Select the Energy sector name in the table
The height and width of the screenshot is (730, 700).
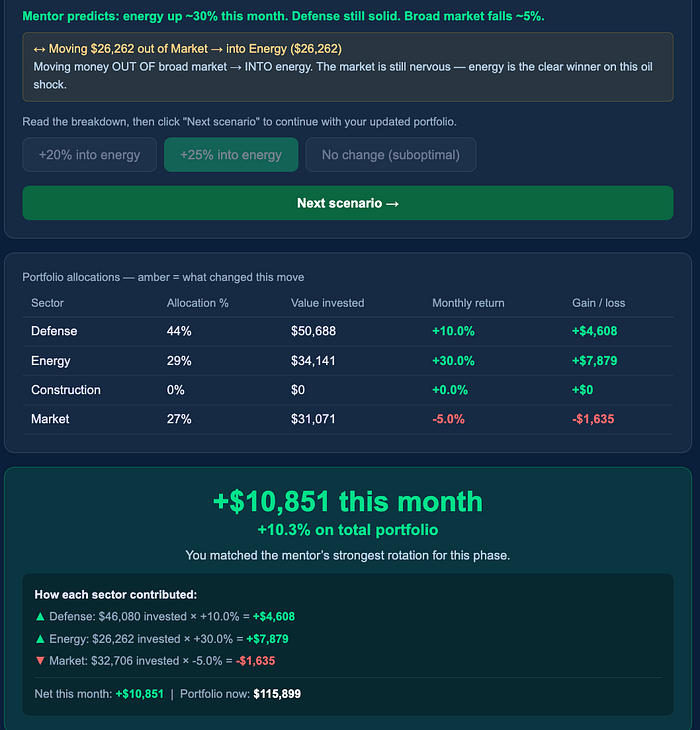pos(51,361)
